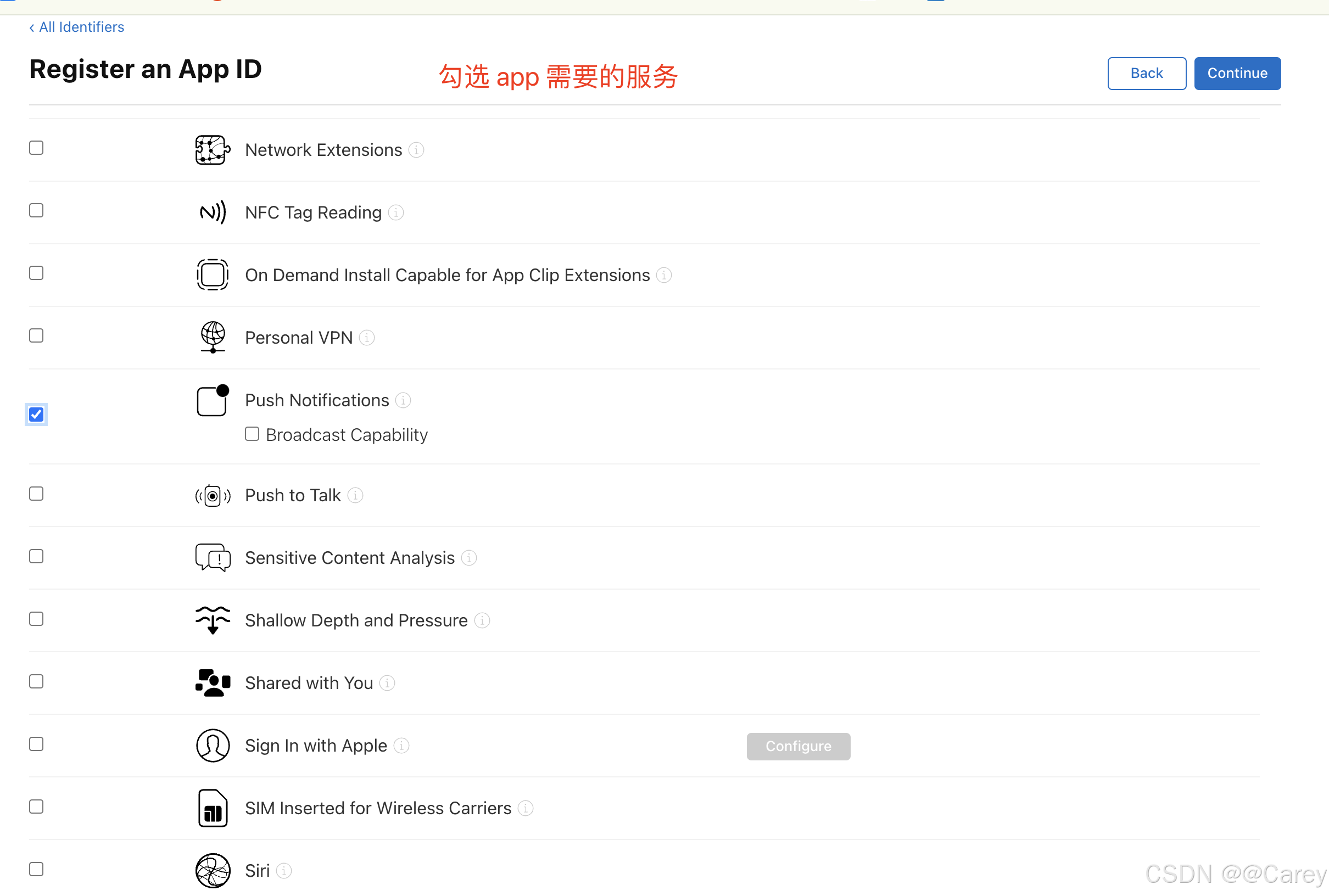This screenshot has height=896, width=1329.
Task: Click the Network Extensions icon
Action: [212, 150]
